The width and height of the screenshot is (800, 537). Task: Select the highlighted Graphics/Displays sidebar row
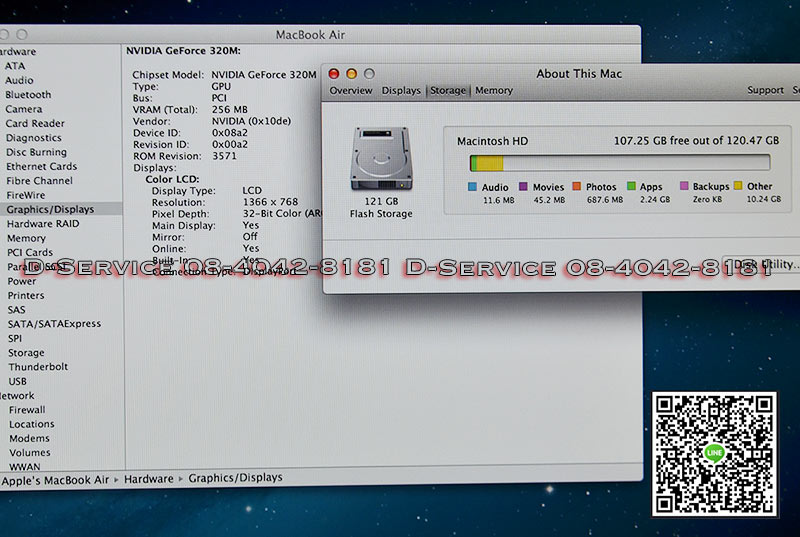[x=61, y=209]
